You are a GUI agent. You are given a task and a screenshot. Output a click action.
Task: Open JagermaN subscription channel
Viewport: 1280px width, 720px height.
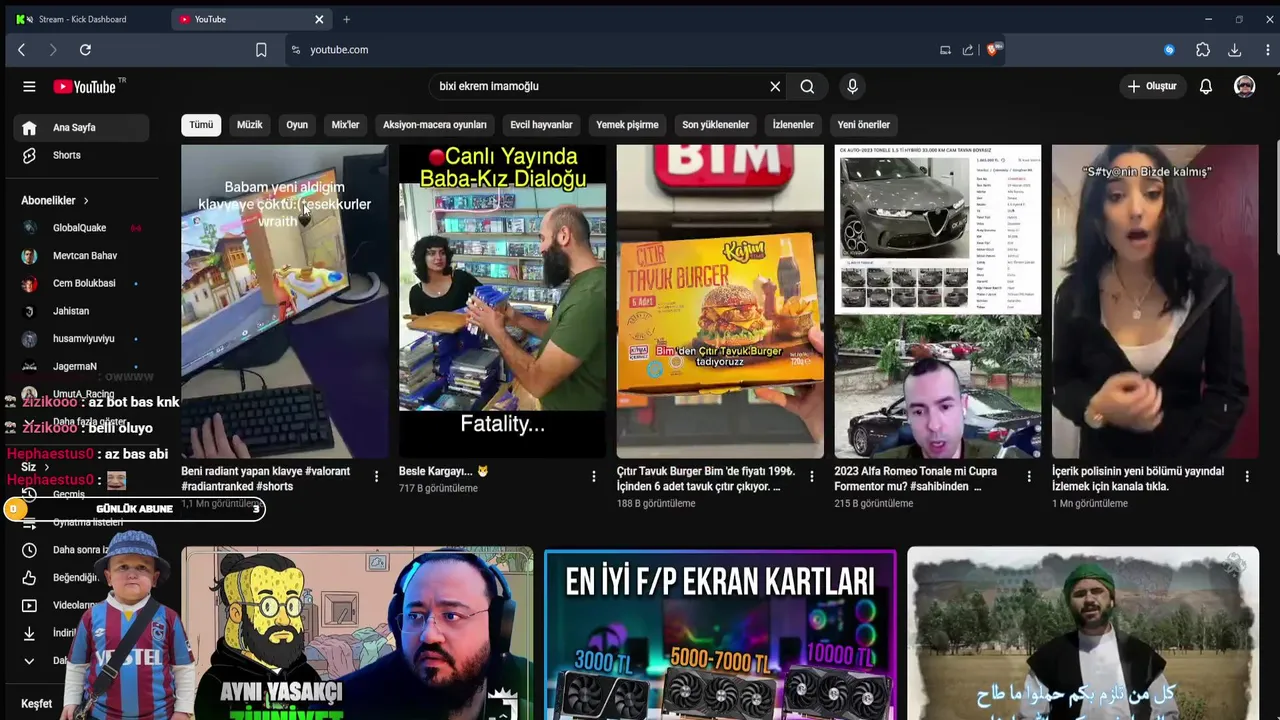82,367
